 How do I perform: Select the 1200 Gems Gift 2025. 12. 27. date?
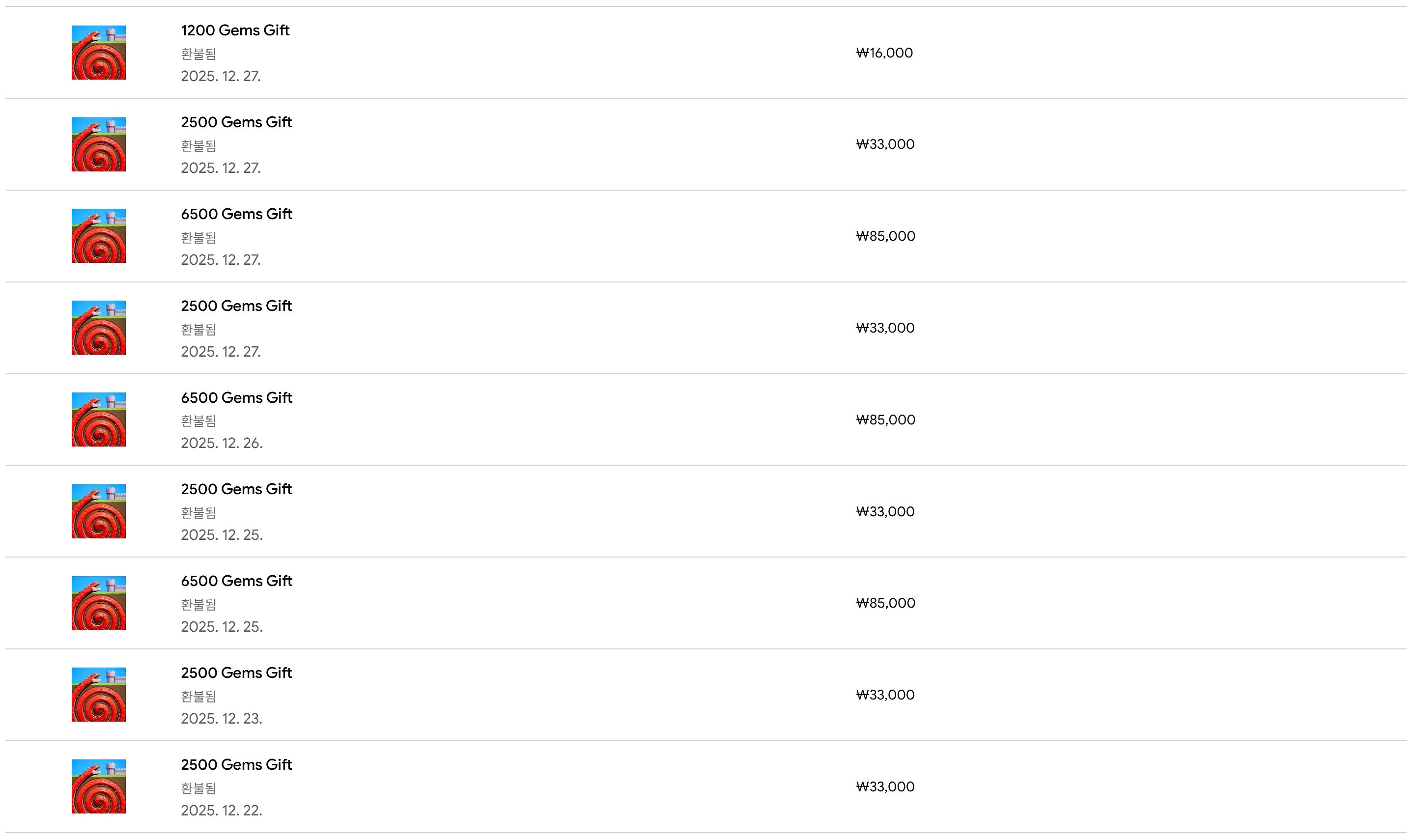[221, 76]
